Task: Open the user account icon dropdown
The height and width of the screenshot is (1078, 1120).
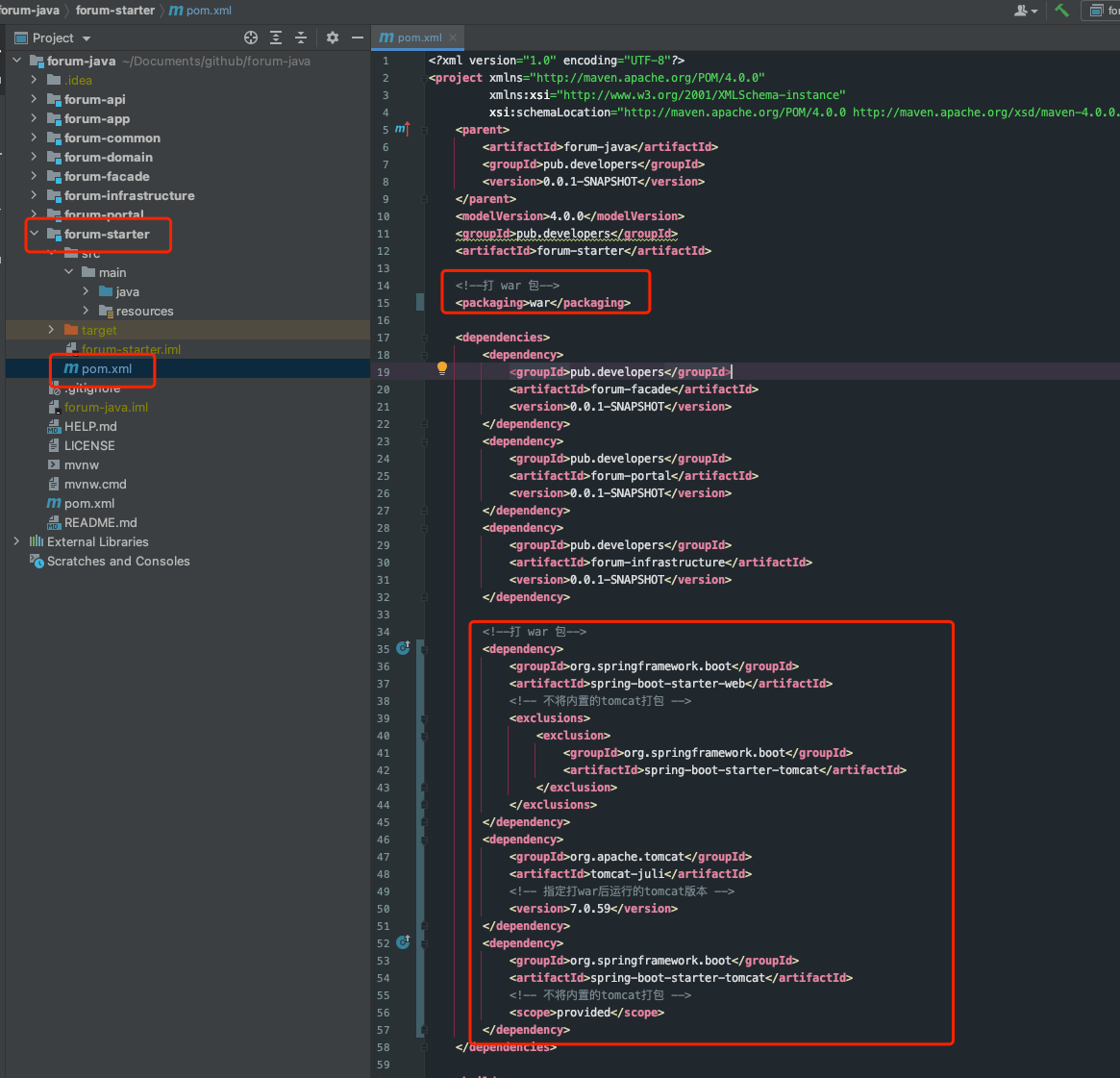Action: (x=1026, y=10)
